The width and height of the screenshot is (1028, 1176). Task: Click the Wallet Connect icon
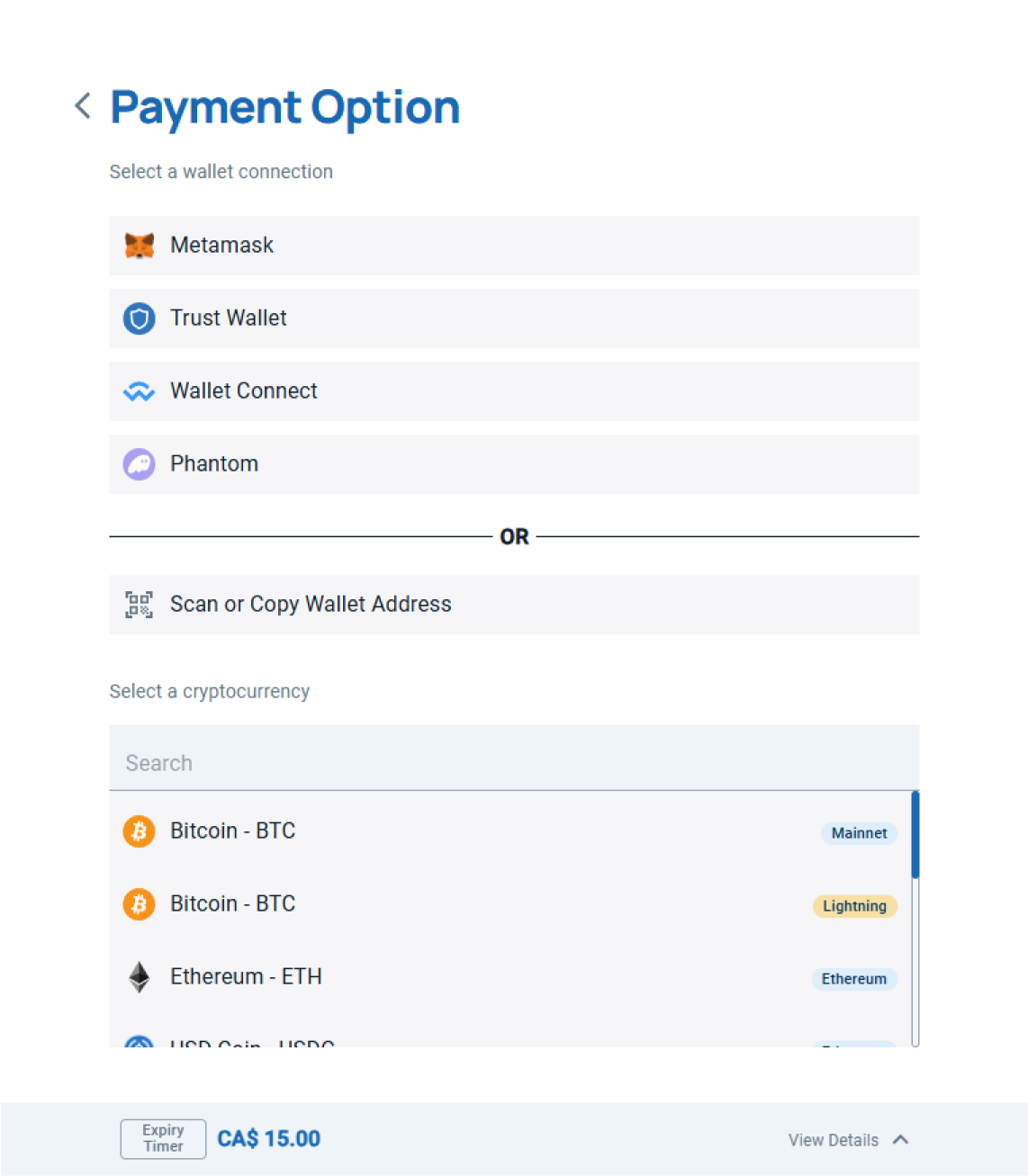pyautogui.click(x=139, y=391)
